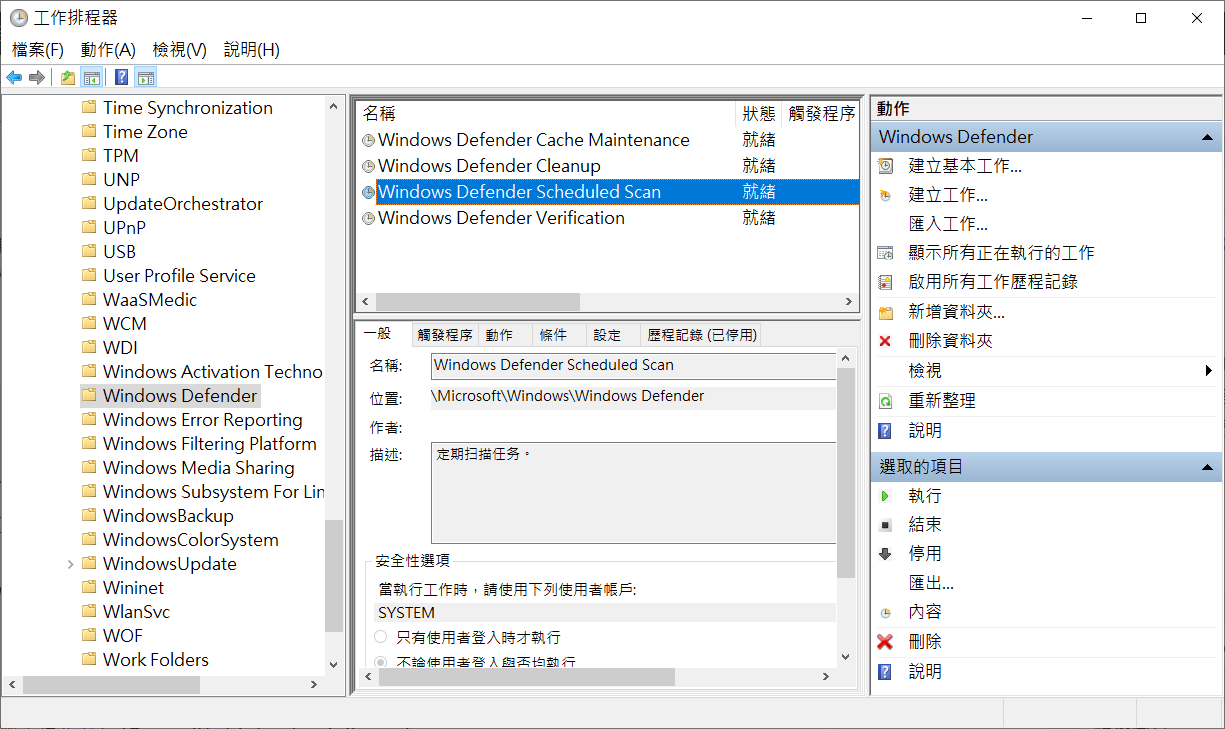1225x729 pixels.
Task: Click the 觸發程序 column header
Action: (821, 114)
